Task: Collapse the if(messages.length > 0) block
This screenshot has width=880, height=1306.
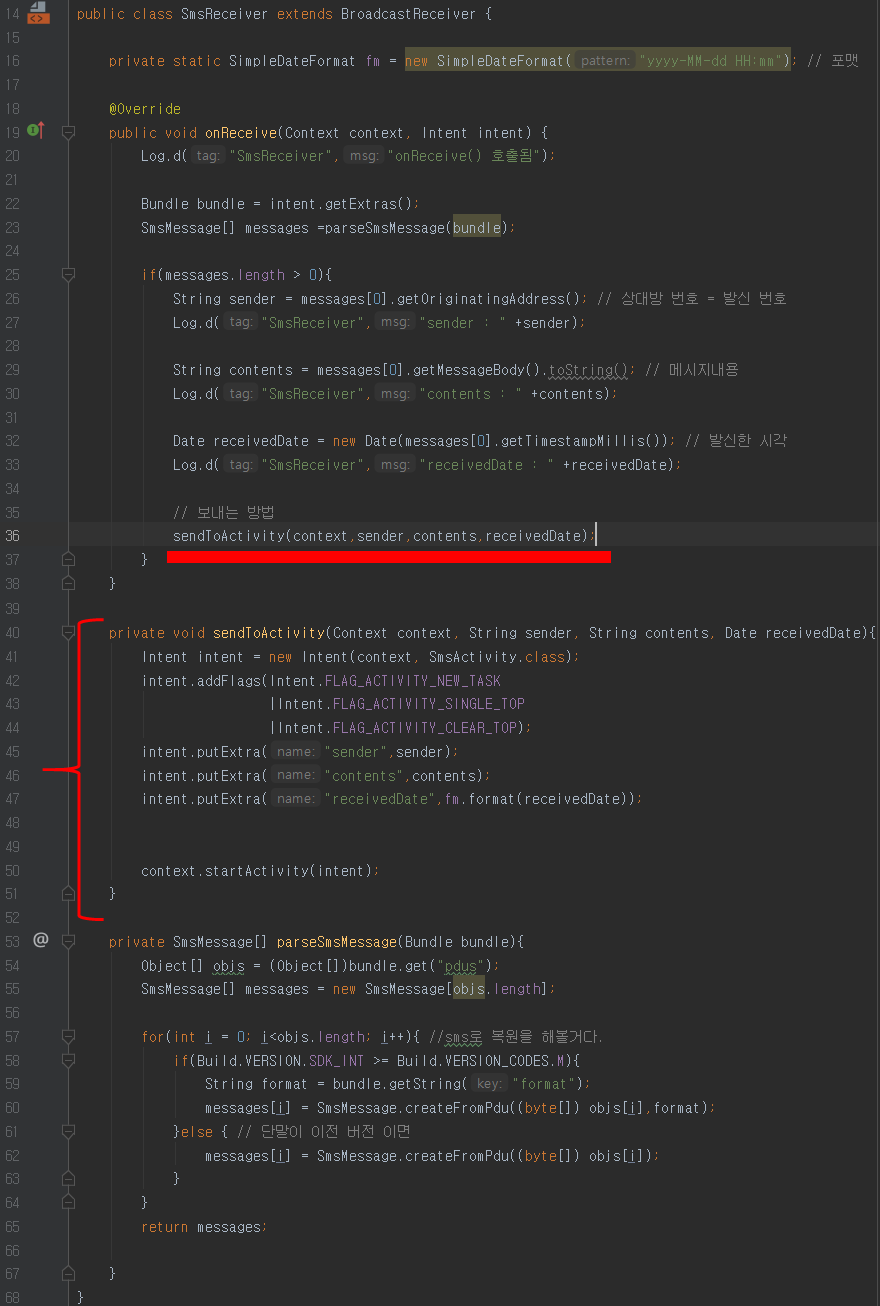Action: pos(68,274)
